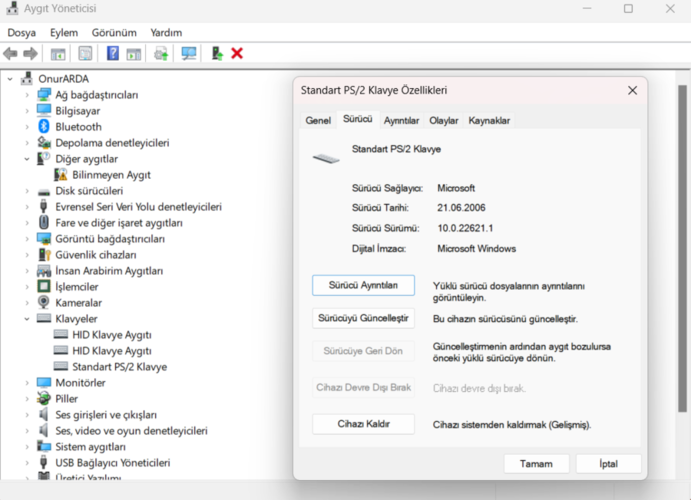
Task: Click the Cihazı Kaldır button
Action: click(x=363, y=424)
